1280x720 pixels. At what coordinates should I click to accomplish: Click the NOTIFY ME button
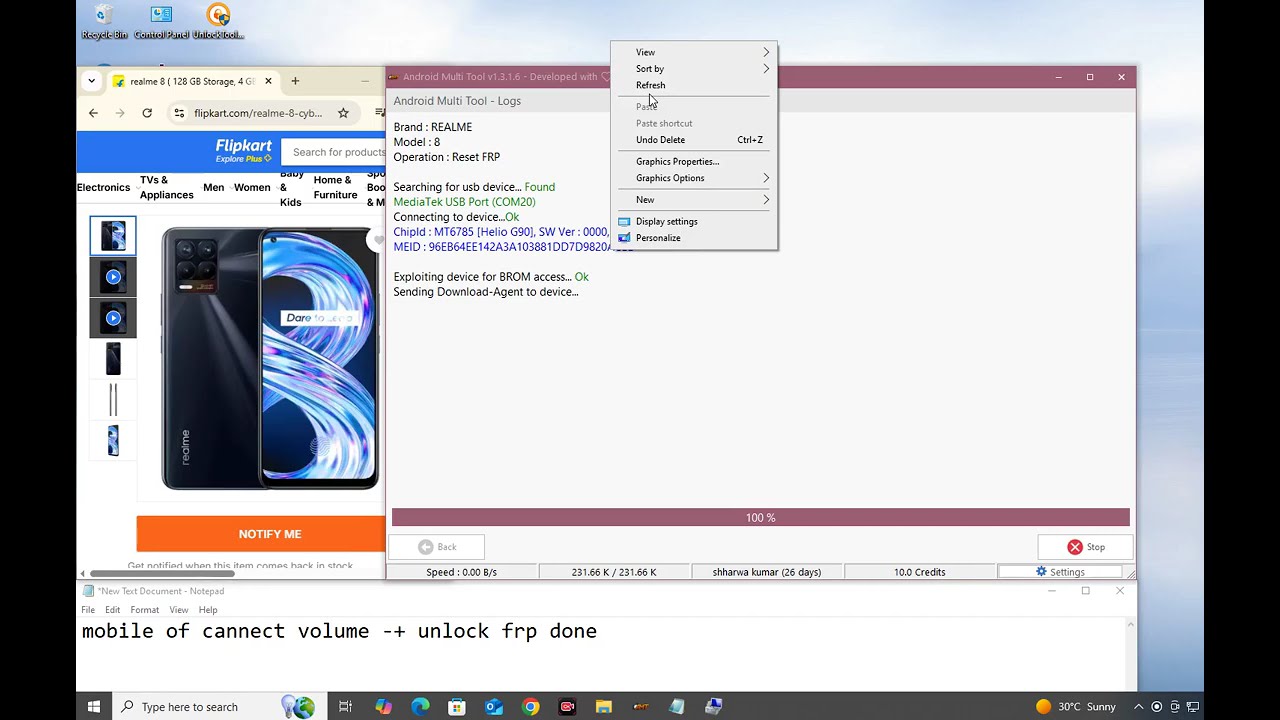click(x=261, y=534)
